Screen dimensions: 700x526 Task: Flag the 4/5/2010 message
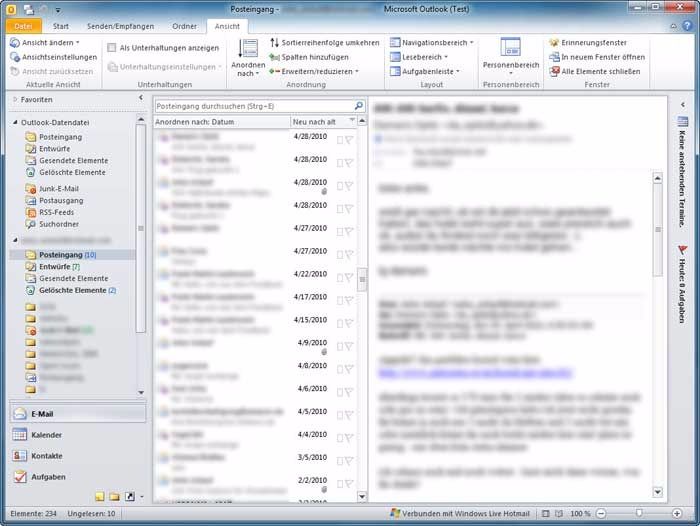[x=349, y=415]
